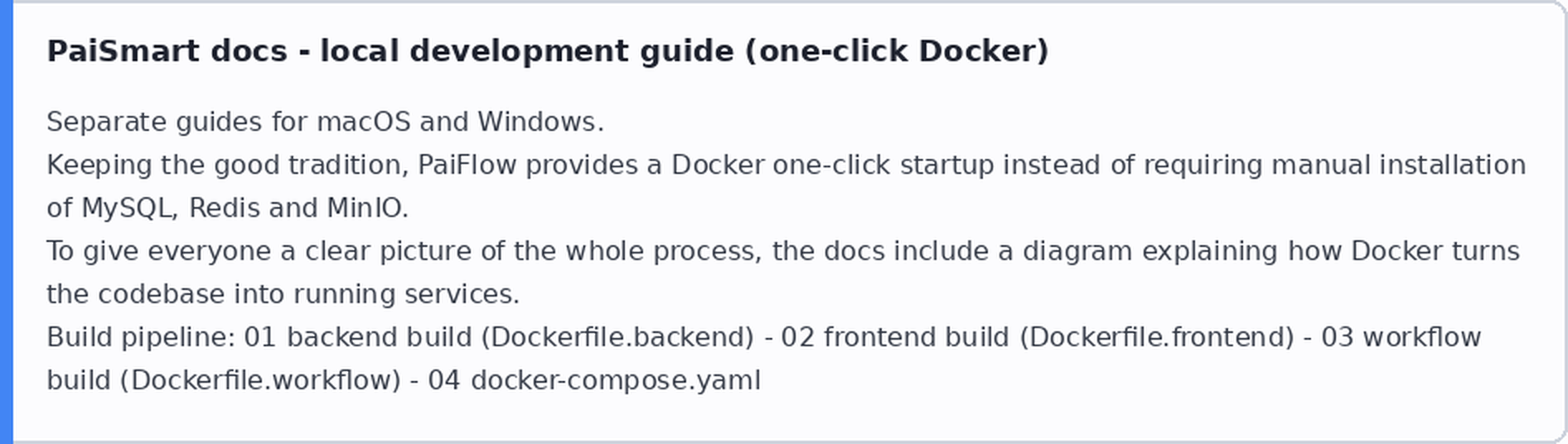Select the "03 workflow" step text

(1401, 337)
